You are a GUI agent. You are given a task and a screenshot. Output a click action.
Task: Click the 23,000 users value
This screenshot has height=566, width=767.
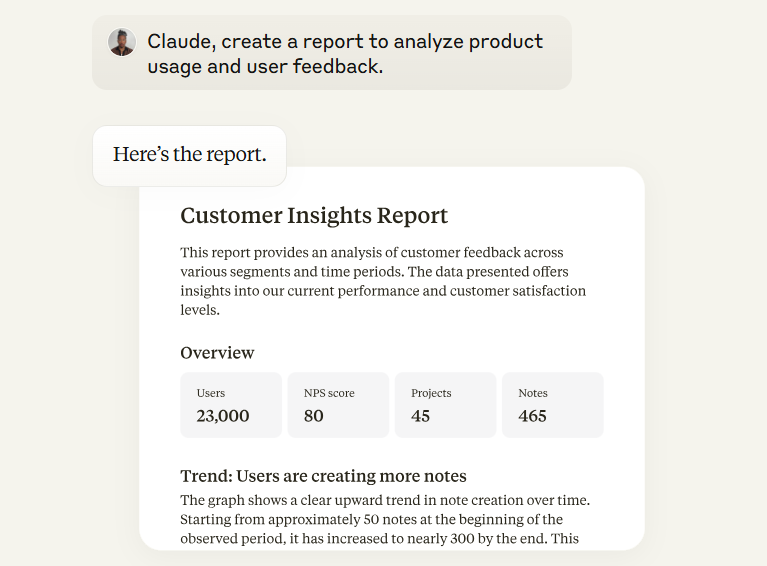[223, 416]
